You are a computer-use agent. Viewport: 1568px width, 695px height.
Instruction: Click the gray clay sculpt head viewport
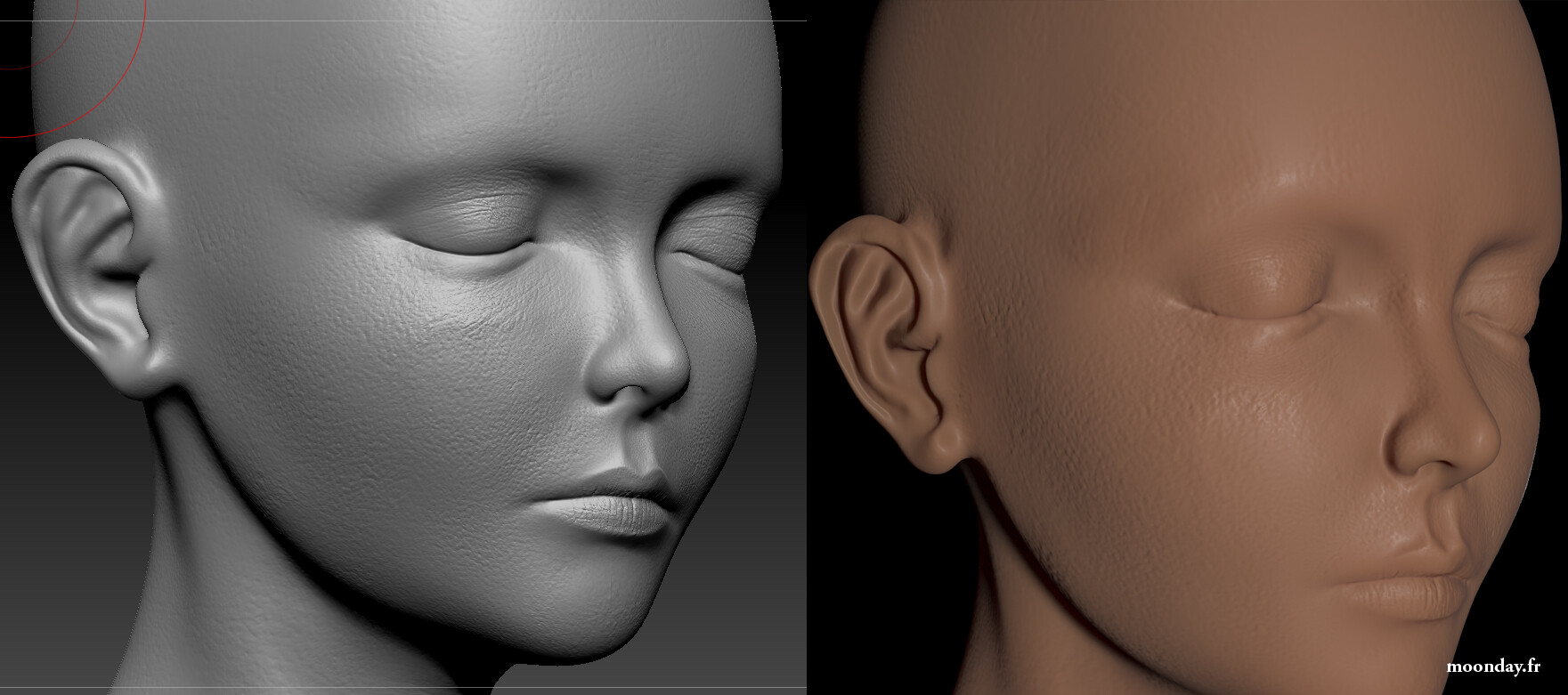point(403,347)
